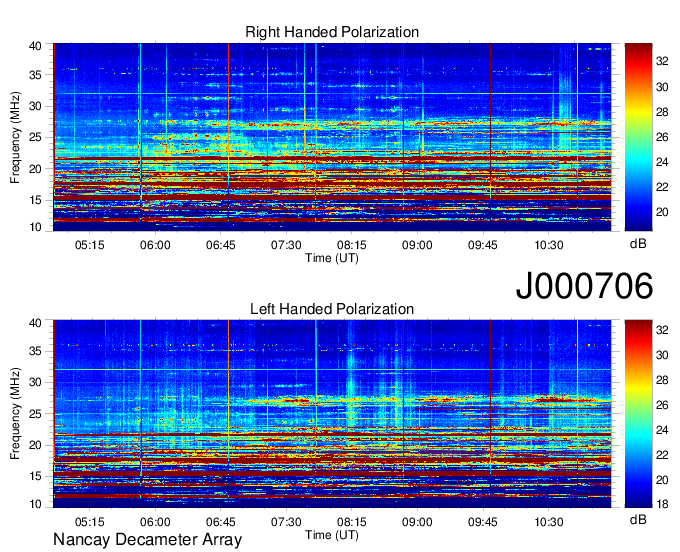Viewport: 680px width, 552px height.
Task: Click 06:45 time tick on bottom plot
Action: [221, 522]
